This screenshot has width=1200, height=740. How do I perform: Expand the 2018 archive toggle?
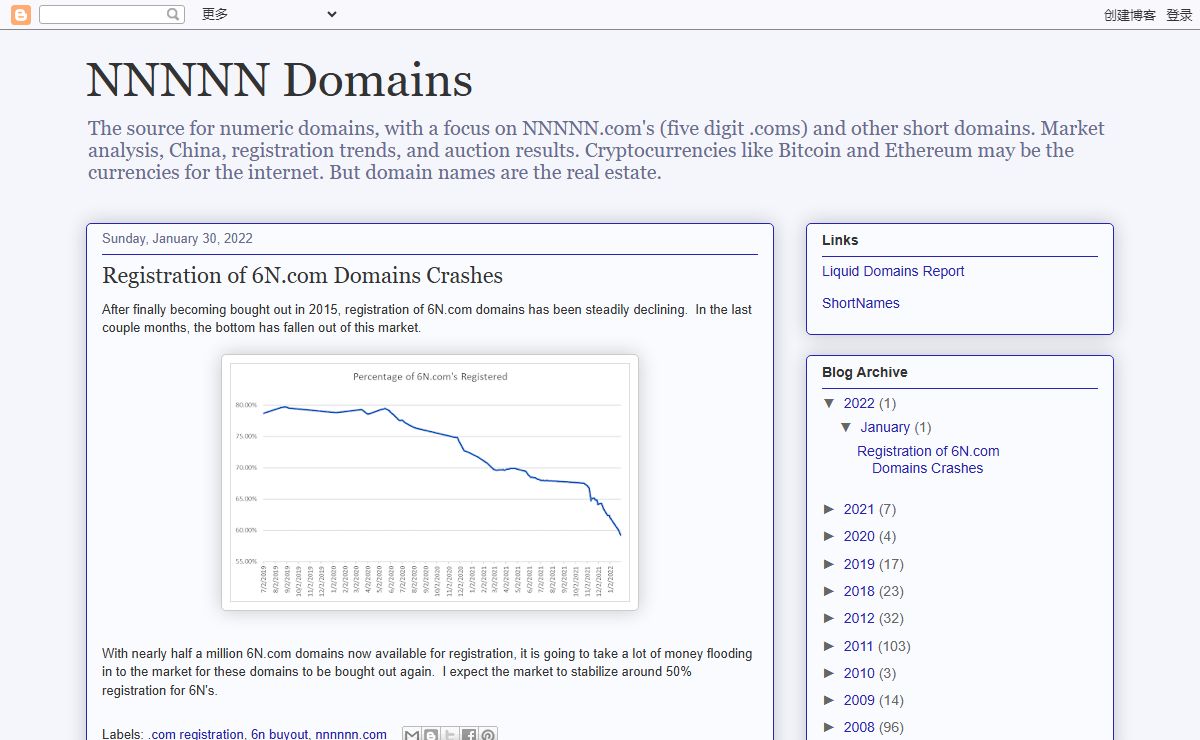pos(829,591)
